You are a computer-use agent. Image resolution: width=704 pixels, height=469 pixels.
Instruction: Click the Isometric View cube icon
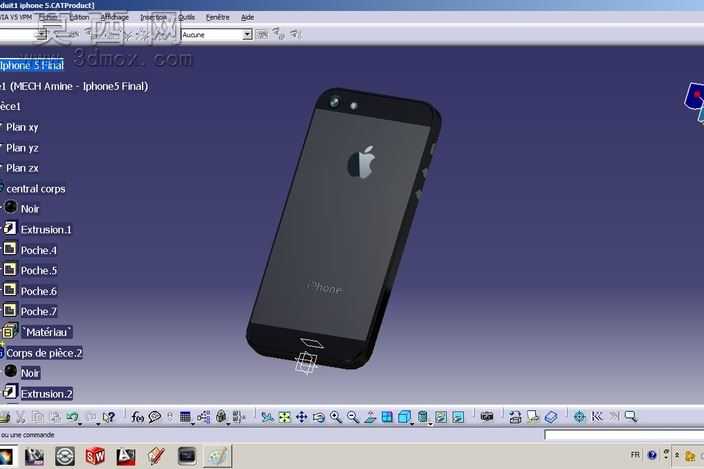pyautogui.click(x=404, y=417)
